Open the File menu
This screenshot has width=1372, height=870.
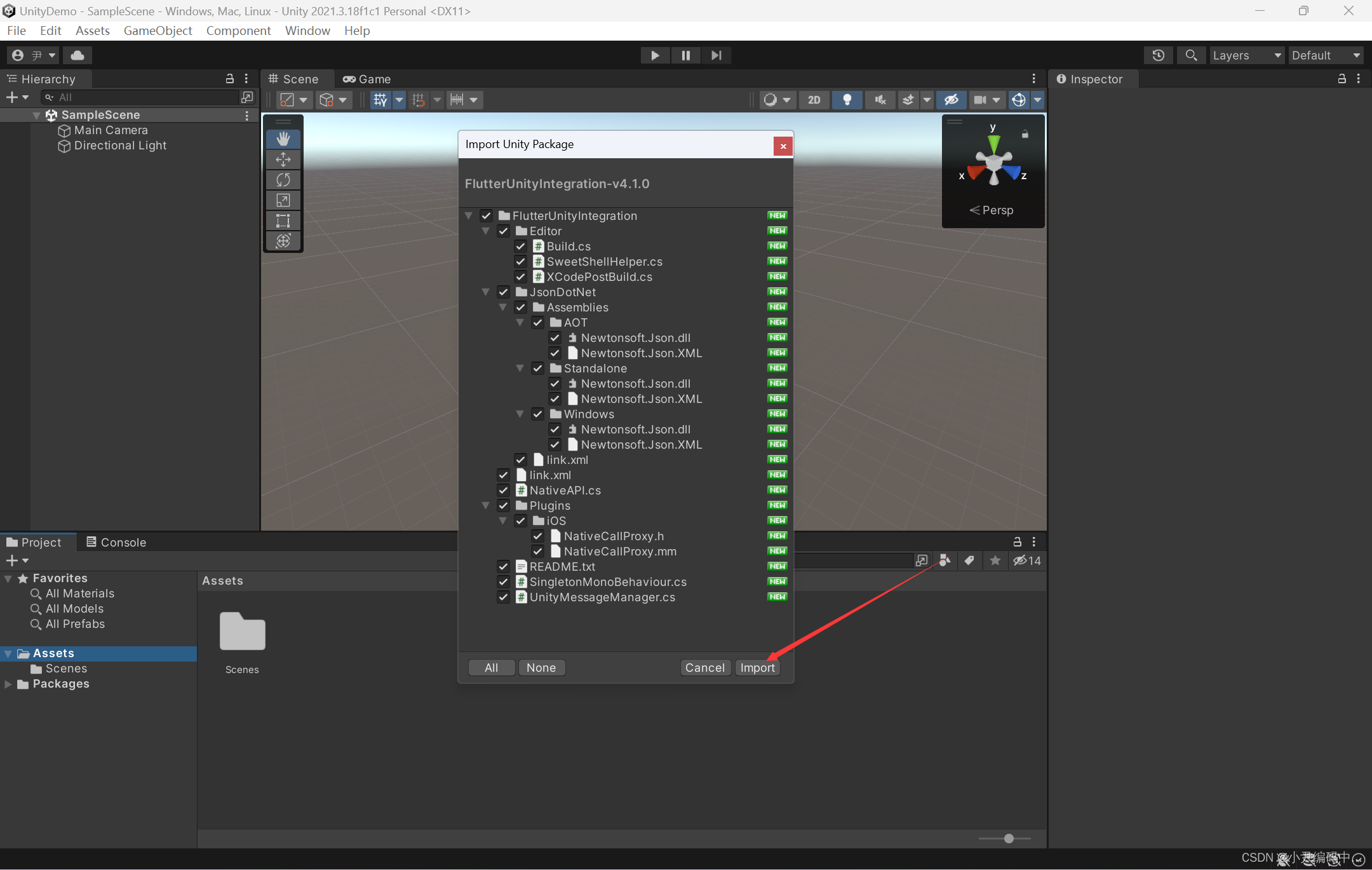pyautogui.click(x=17, y=31)
